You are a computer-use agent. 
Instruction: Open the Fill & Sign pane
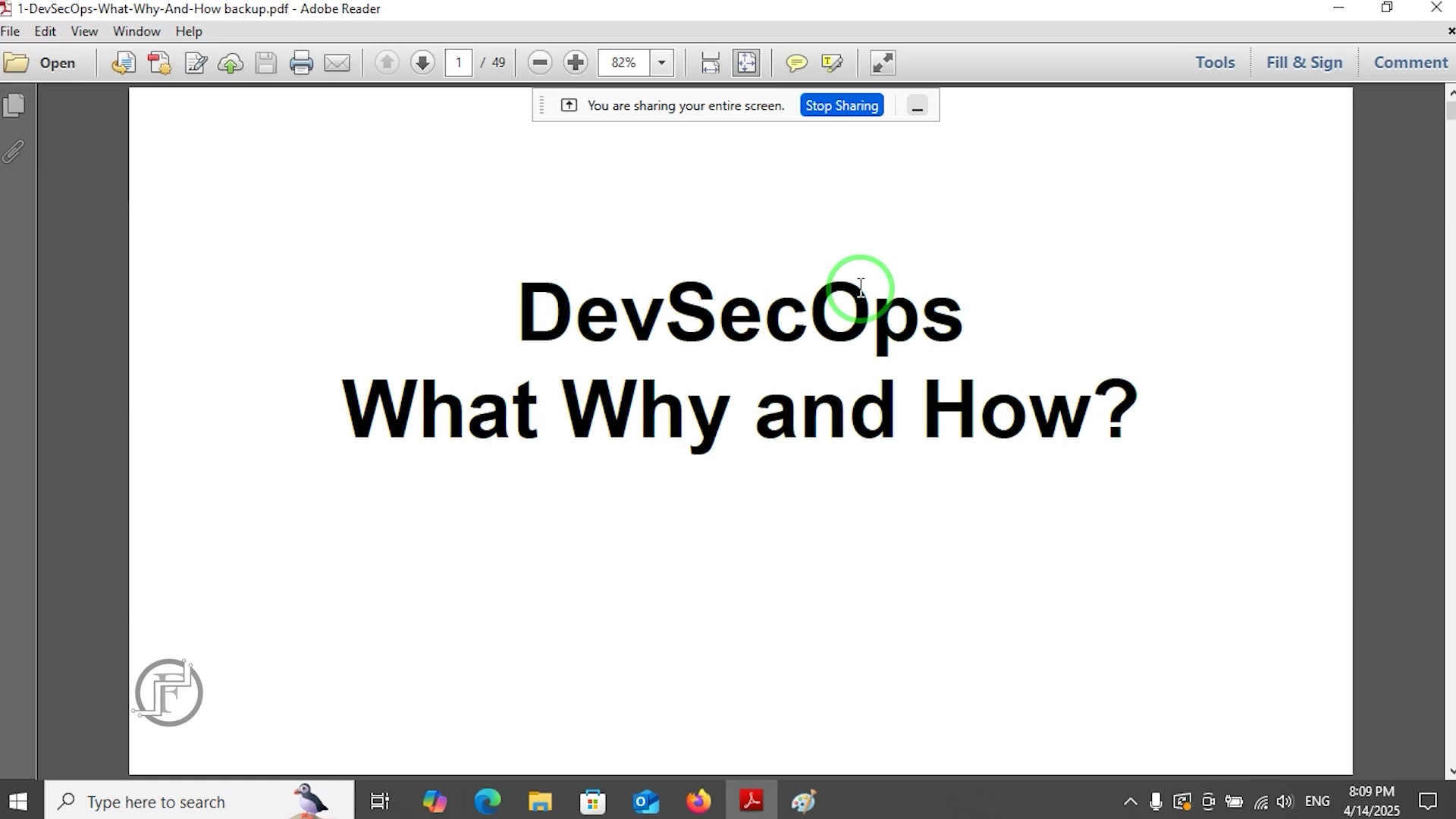point(1304,62)
